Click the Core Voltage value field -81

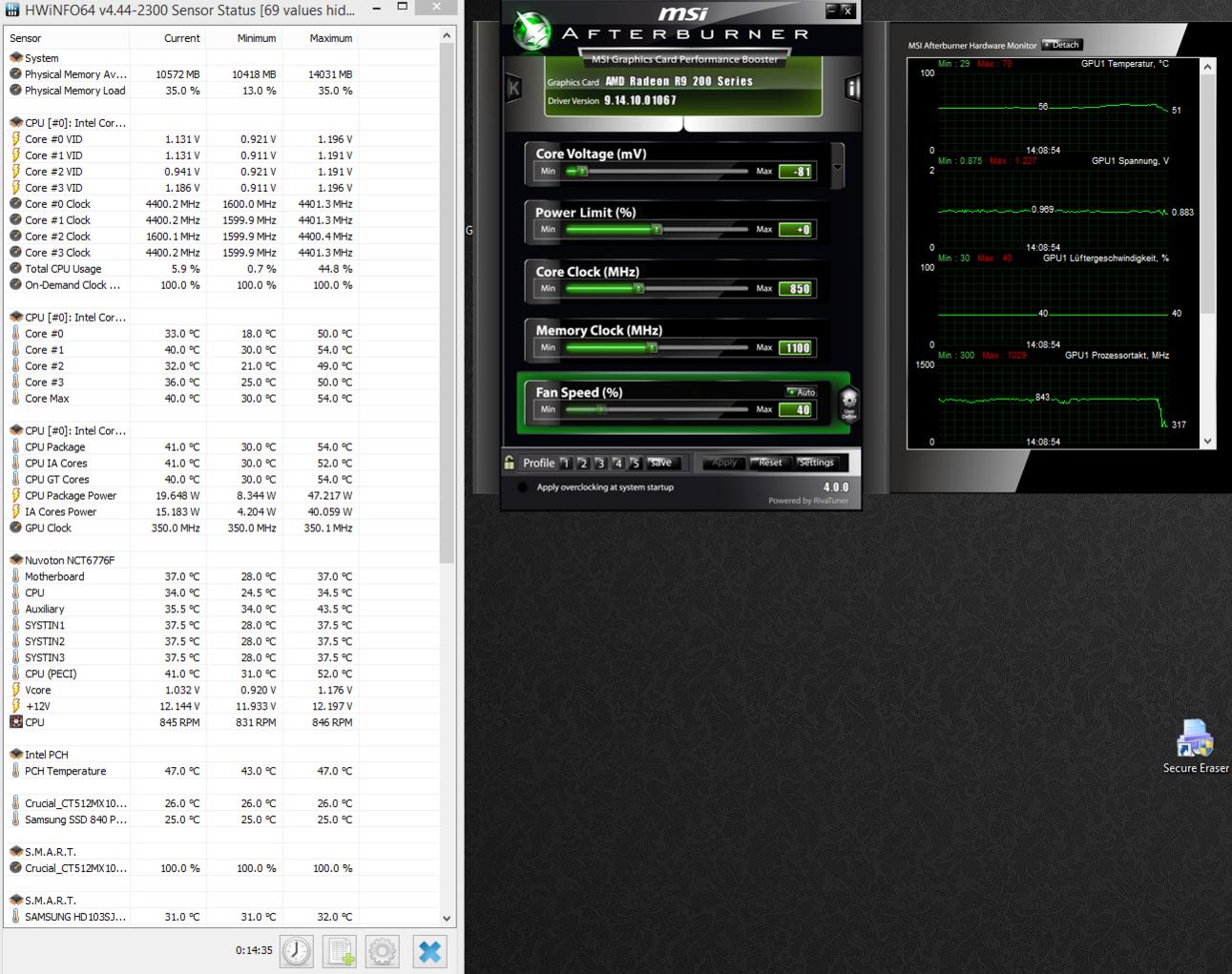point(796,172)
